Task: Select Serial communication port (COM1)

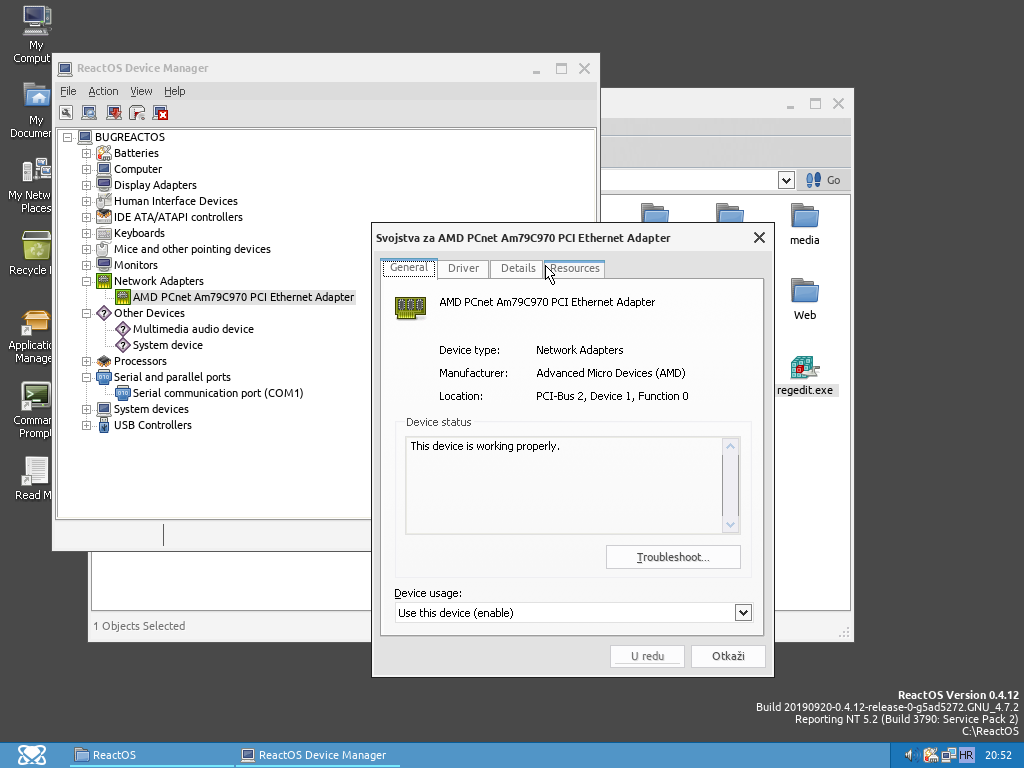Action: tap(218, 393)
